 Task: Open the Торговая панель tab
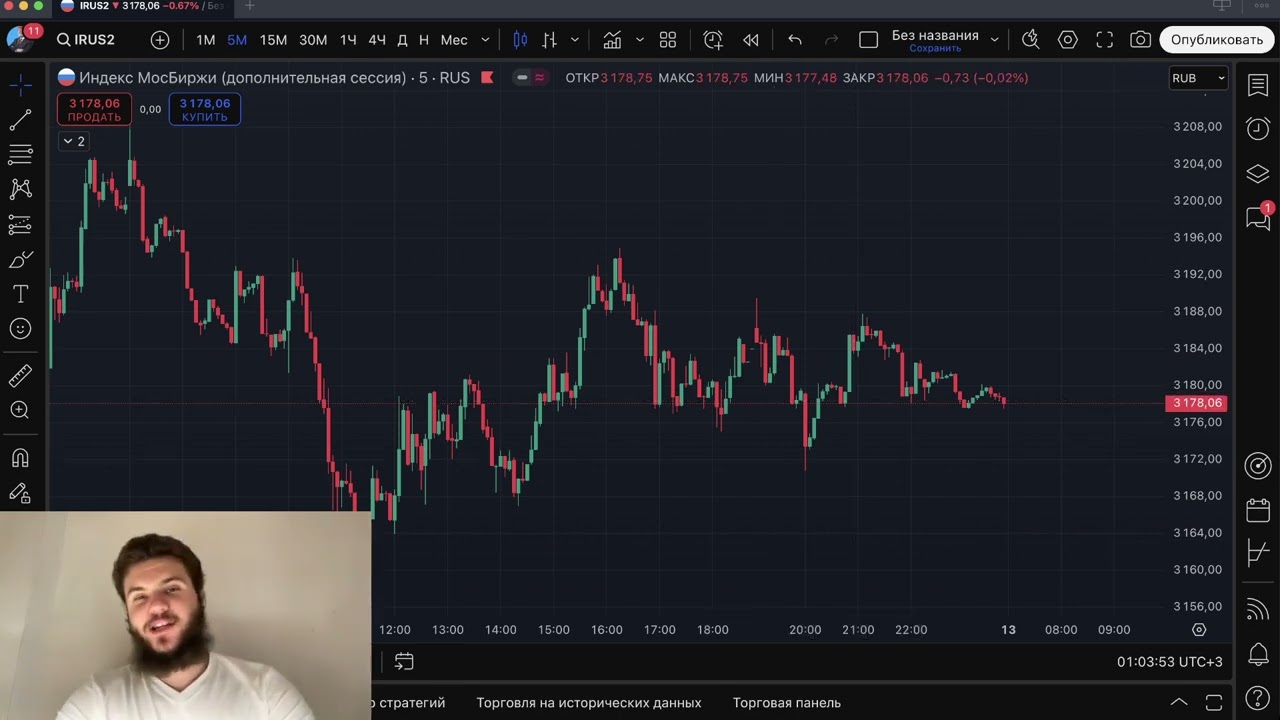pyautogui.click(x=787, y=703)
